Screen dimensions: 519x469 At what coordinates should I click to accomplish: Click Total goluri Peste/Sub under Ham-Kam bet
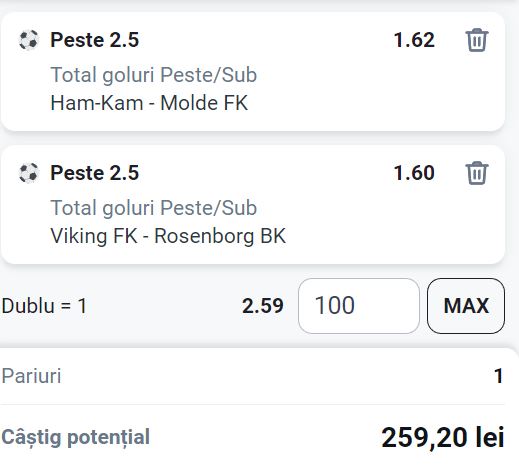click(154, 75)
